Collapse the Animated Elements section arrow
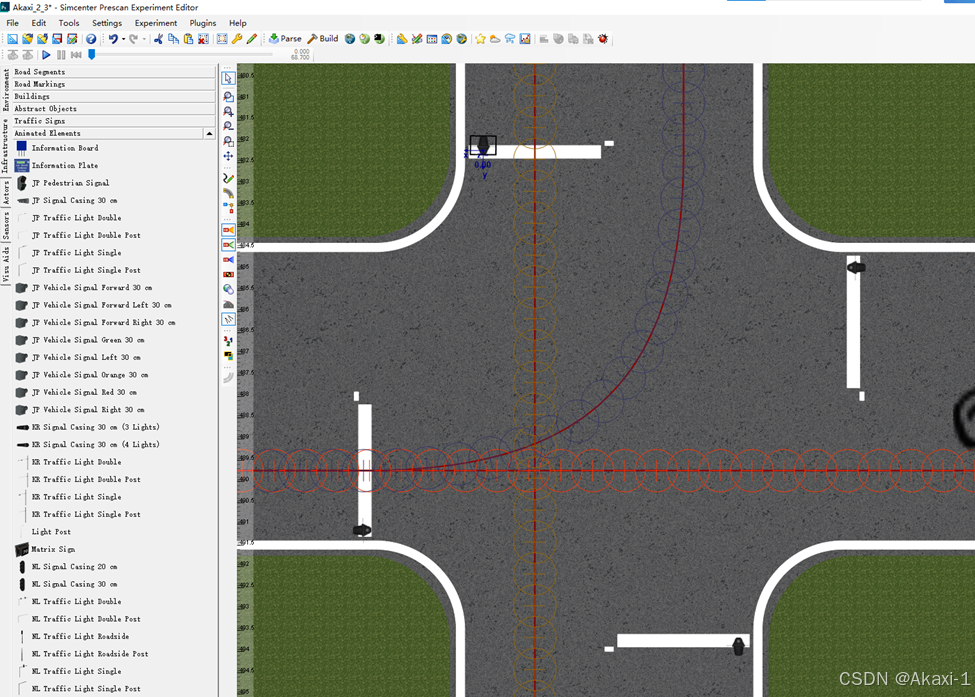 click(x=210, y=133)
